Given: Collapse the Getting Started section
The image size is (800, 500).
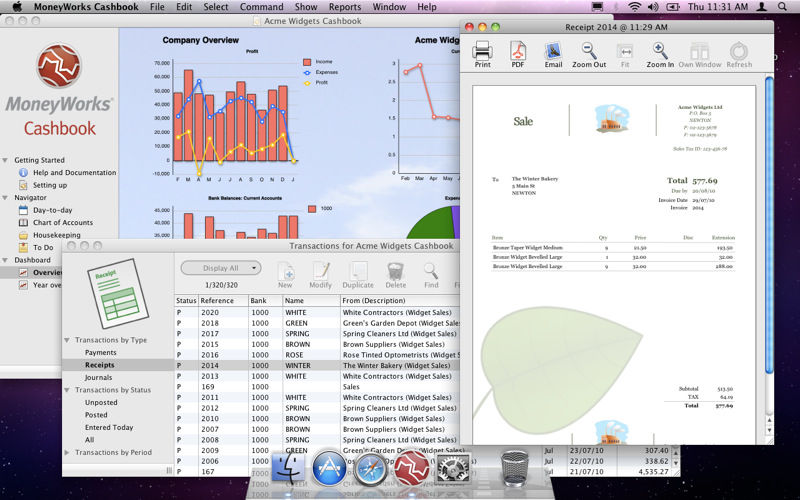Looking at the screenshot, I should (x=5, y=160).
